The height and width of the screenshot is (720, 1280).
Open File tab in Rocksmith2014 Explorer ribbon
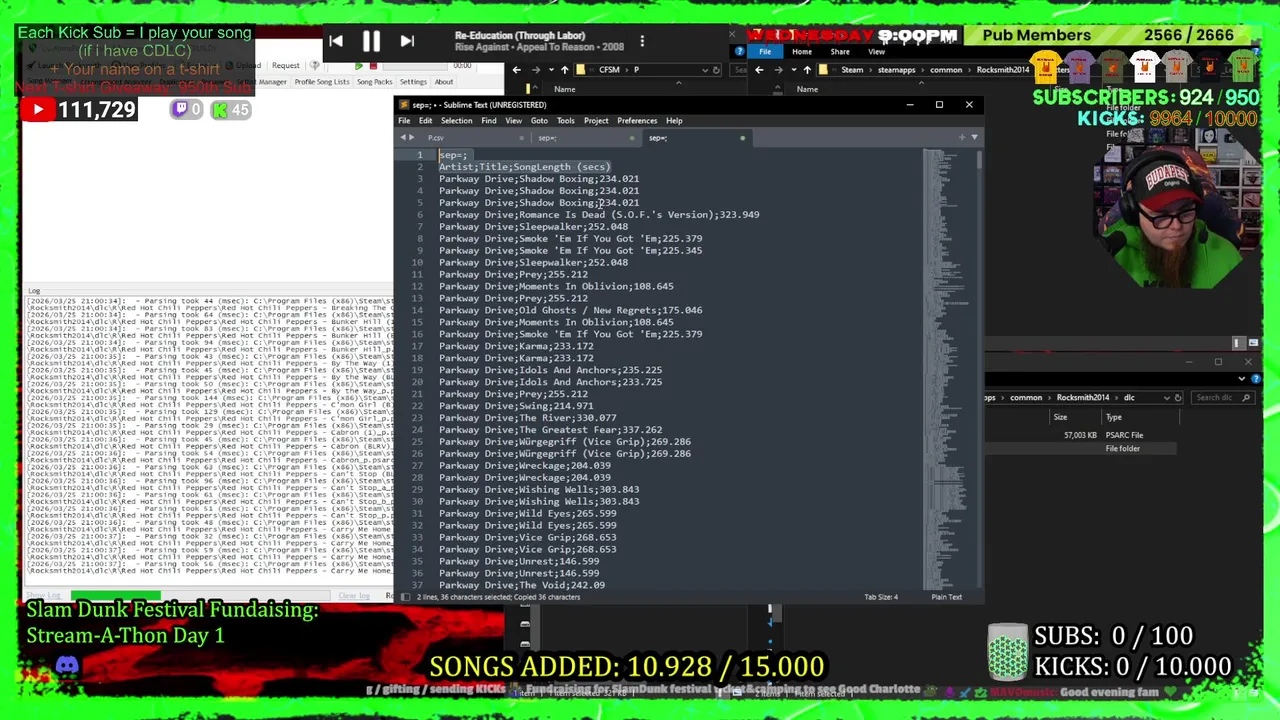(765, 52)
